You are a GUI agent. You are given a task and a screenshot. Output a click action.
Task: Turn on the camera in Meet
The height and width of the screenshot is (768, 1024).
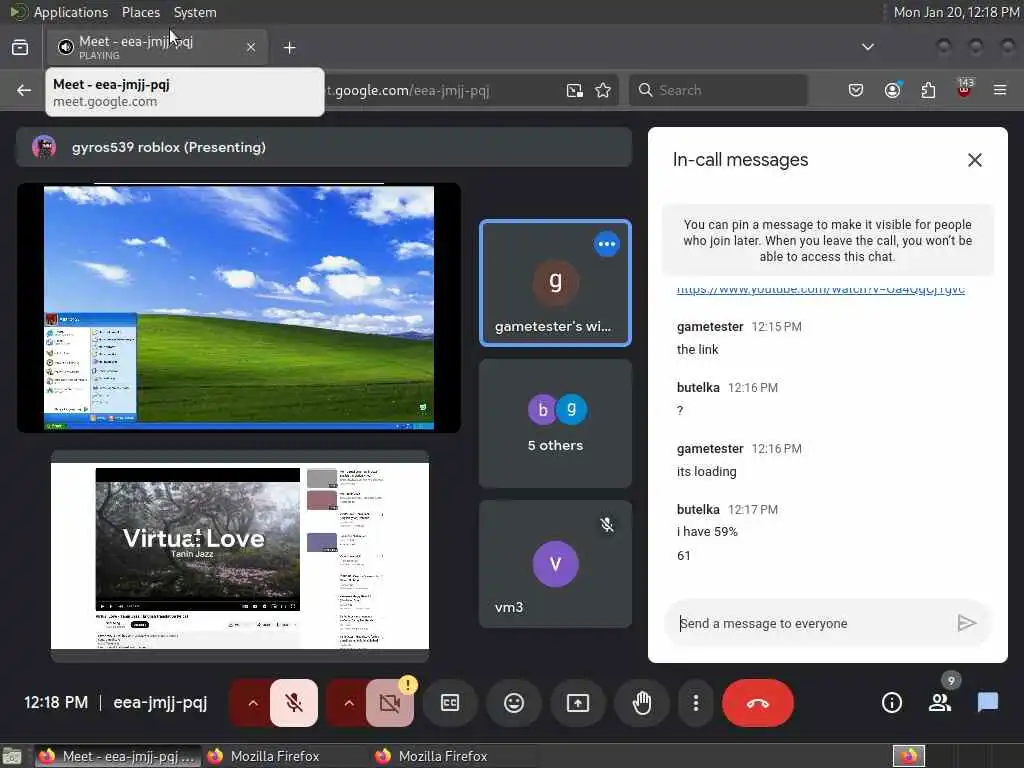(x=390, y=703)
